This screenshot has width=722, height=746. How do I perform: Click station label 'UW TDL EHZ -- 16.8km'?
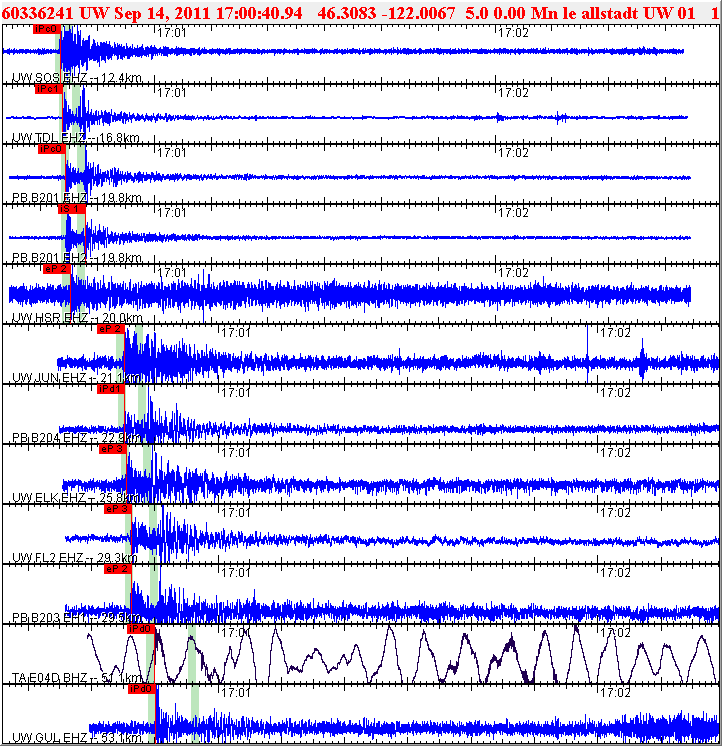coord(76,137)
